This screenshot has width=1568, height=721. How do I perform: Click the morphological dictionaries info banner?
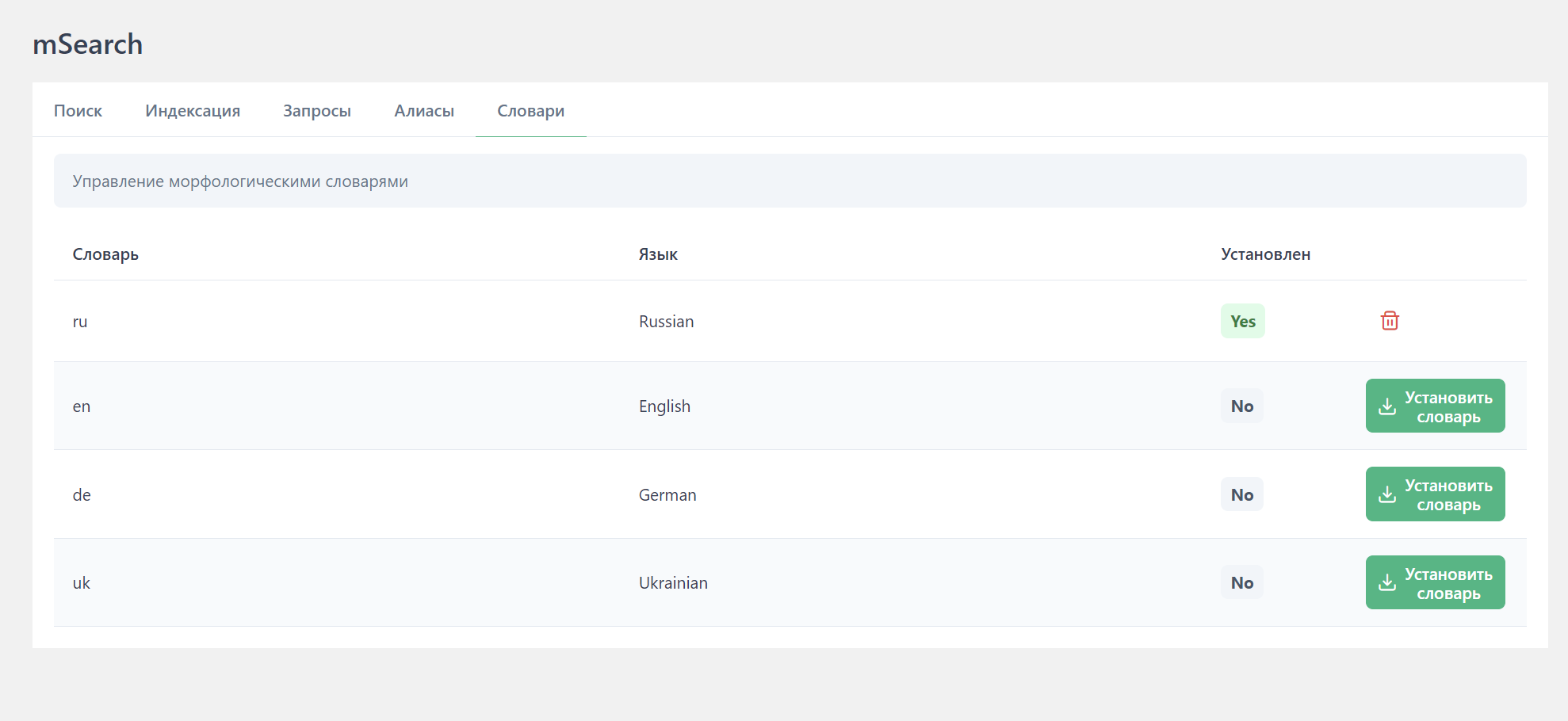(790, 181)
